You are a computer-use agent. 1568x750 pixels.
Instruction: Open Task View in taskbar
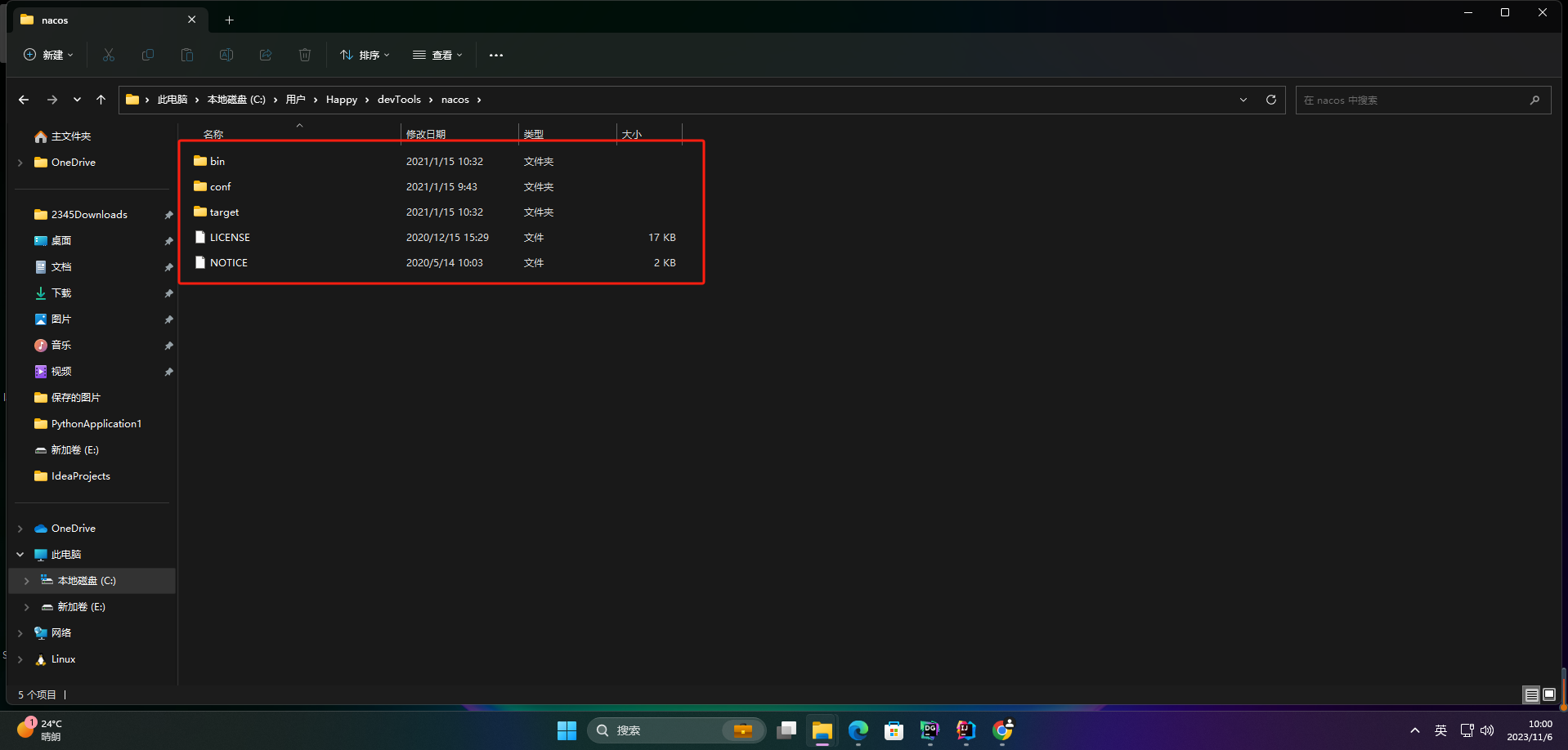pyautogui.click(x=786, y=730)
